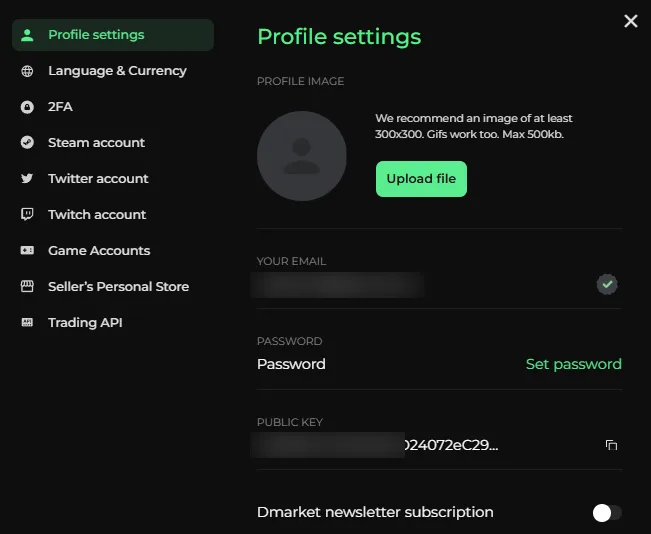Click 'Dmarket newsletter subscription' text
Image resolution: width=651 pixels, height=534 pixels.
[x=375, y=512]
